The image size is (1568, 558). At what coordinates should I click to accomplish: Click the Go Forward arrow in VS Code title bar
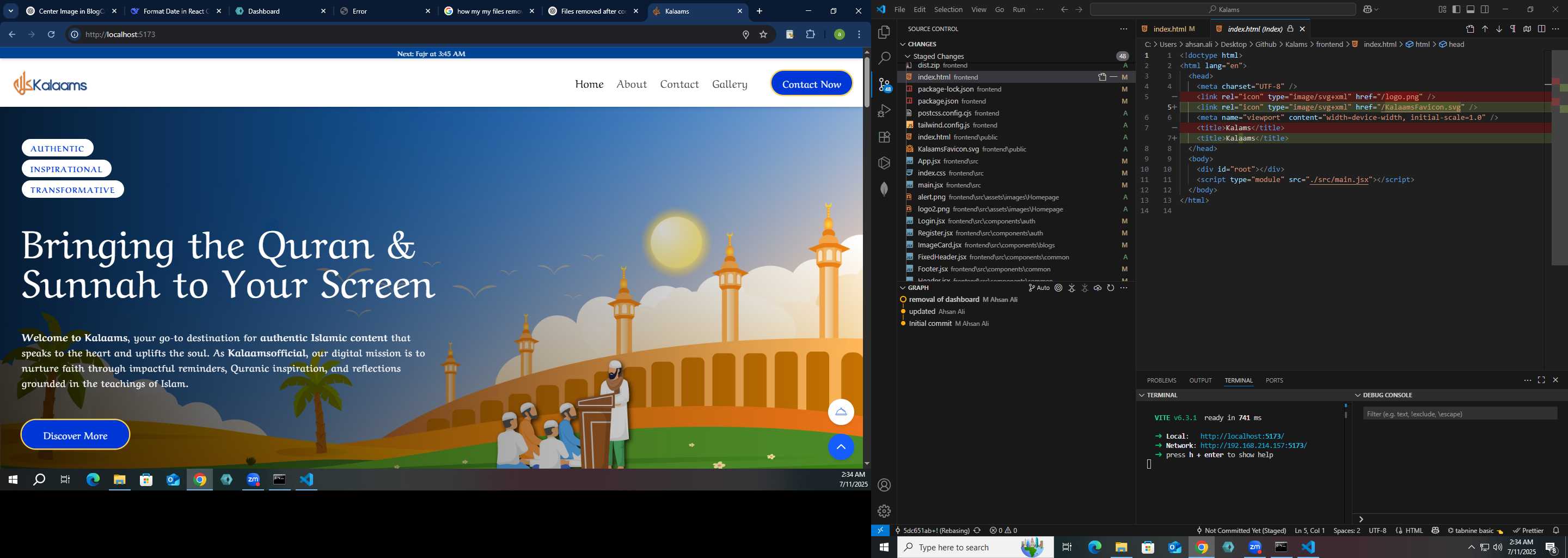coord(1079,9)
